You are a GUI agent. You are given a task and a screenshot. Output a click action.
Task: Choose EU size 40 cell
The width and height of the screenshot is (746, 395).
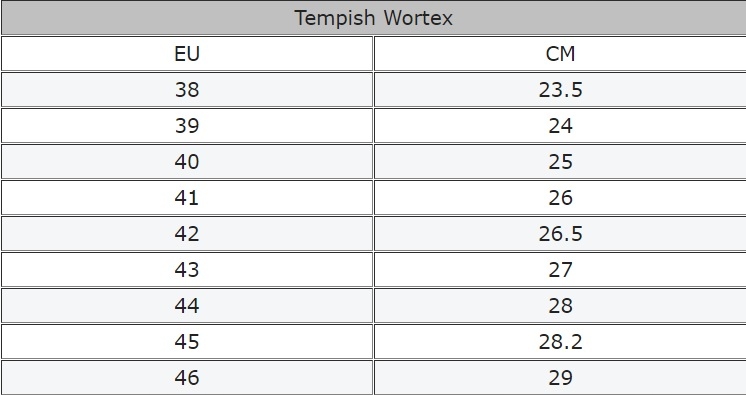[x=187, y=161]
